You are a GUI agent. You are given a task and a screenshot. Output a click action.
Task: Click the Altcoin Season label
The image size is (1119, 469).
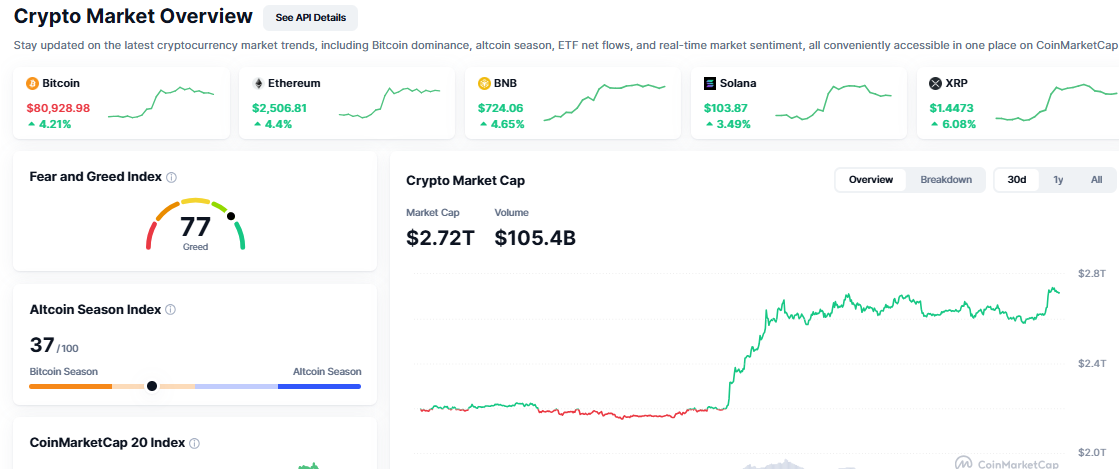click(x=327, y=371)
